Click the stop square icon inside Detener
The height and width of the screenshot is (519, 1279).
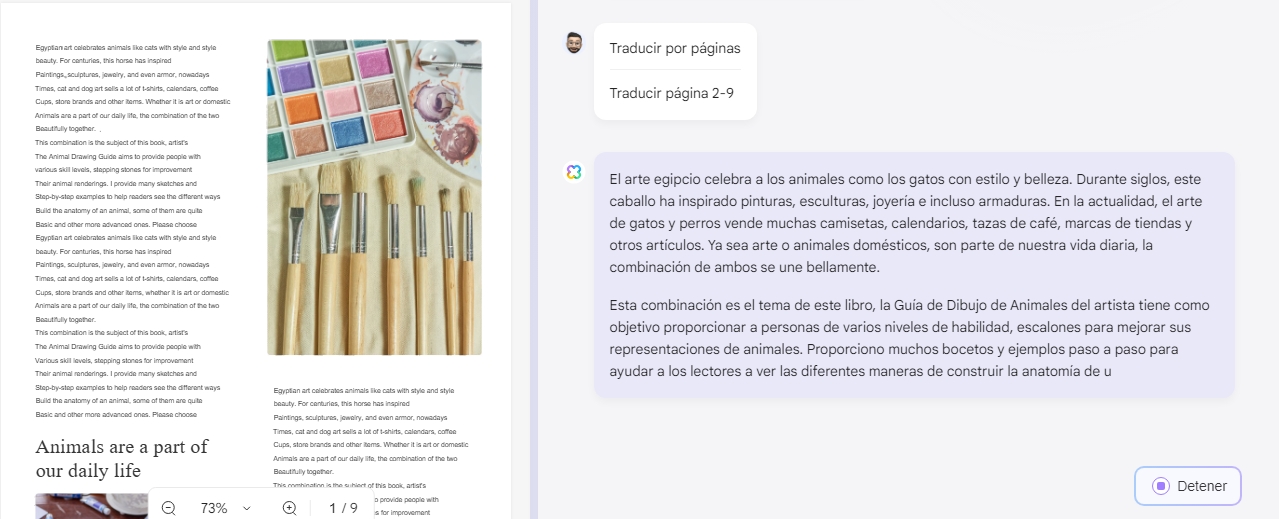1160,486
